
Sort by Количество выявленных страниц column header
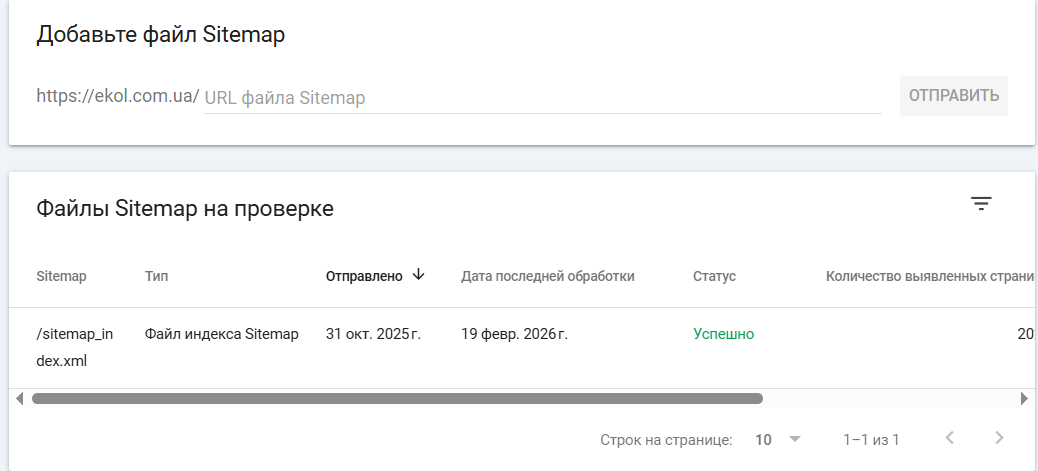click(928, 276)
